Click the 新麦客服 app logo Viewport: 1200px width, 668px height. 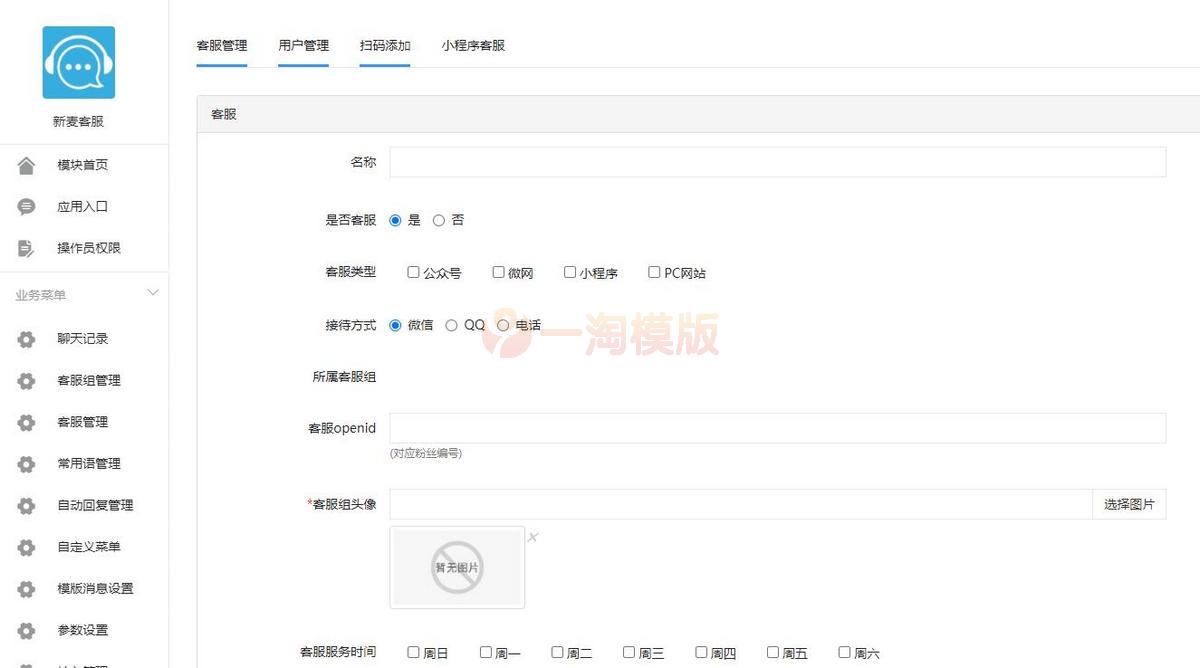coord(78,61)
